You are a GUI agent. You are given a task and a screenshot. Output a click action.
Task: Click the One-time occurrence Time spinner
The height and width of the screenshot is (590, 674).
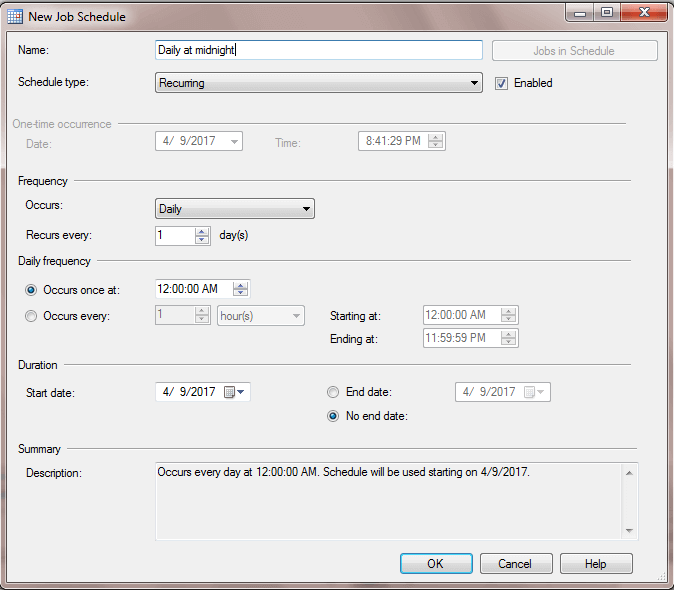pyautogui.click(x=435, y=141)
